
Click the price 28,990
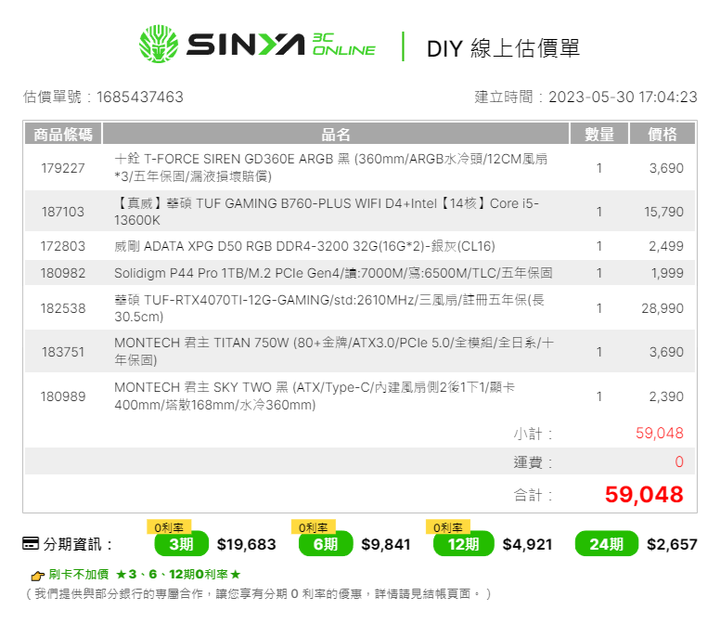(663, 309)
